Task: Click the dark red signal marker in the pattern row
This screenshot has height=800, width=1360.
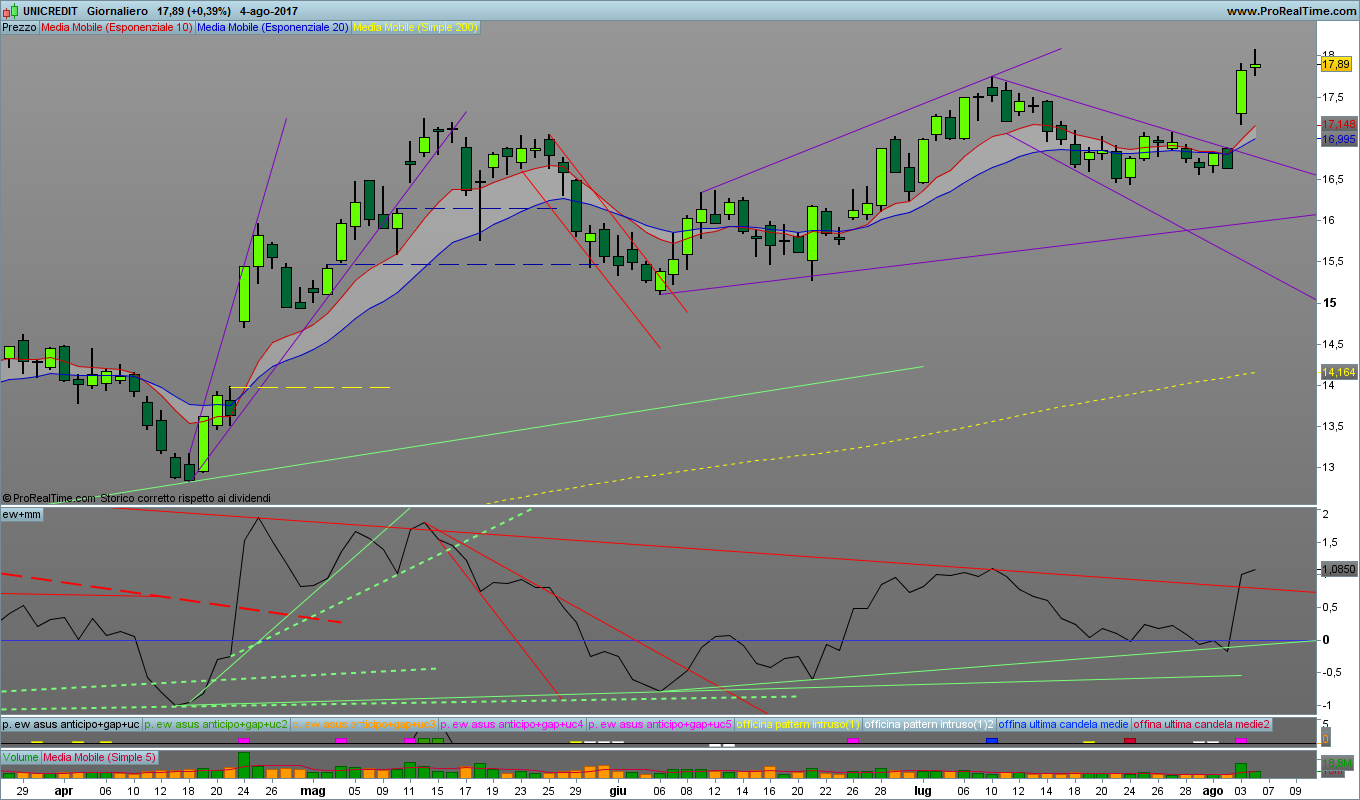Action: coord(1130,741)
